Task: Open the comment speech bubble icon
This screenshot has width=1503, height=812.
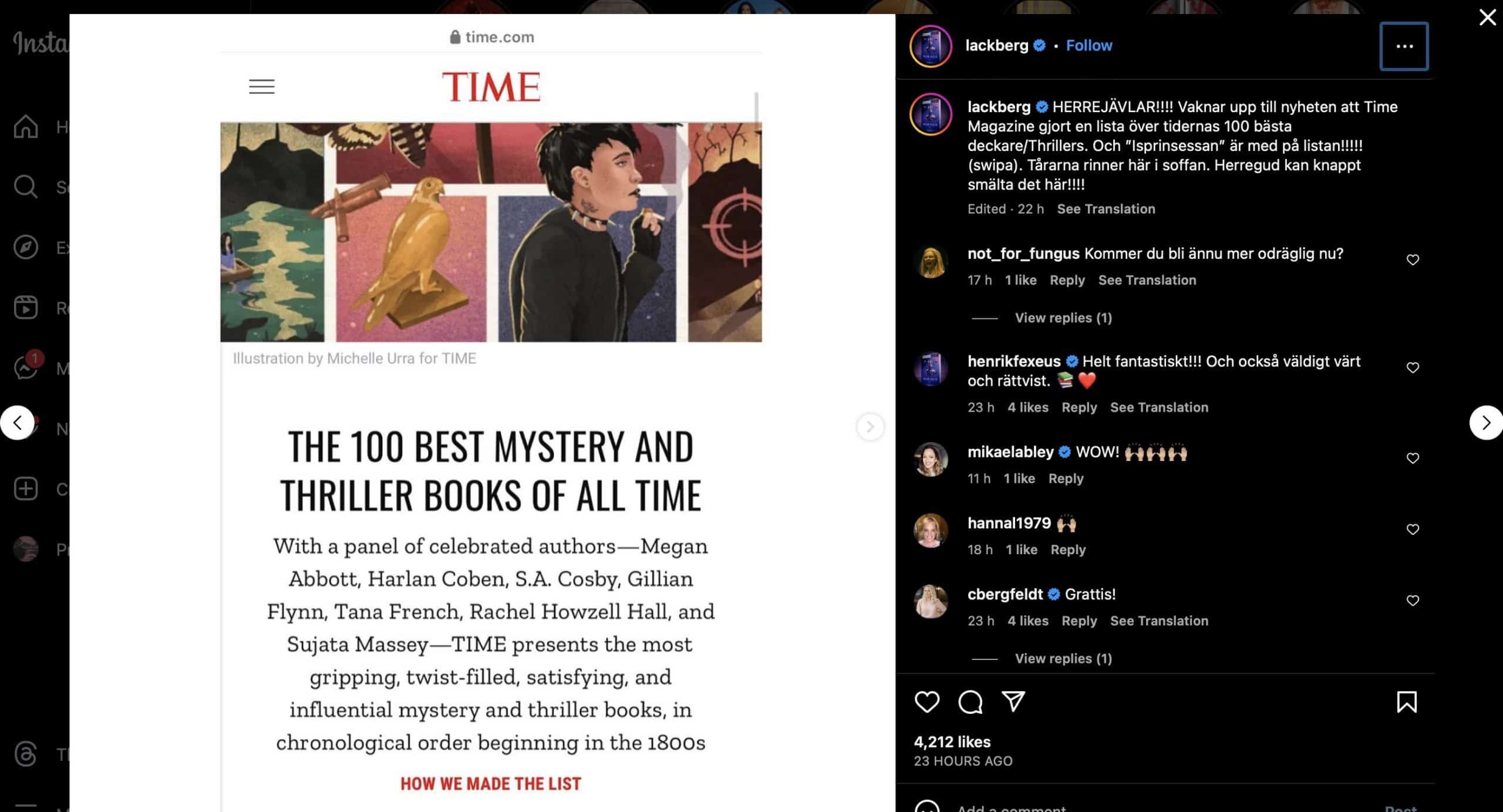Action: click(x=970, y=702)
